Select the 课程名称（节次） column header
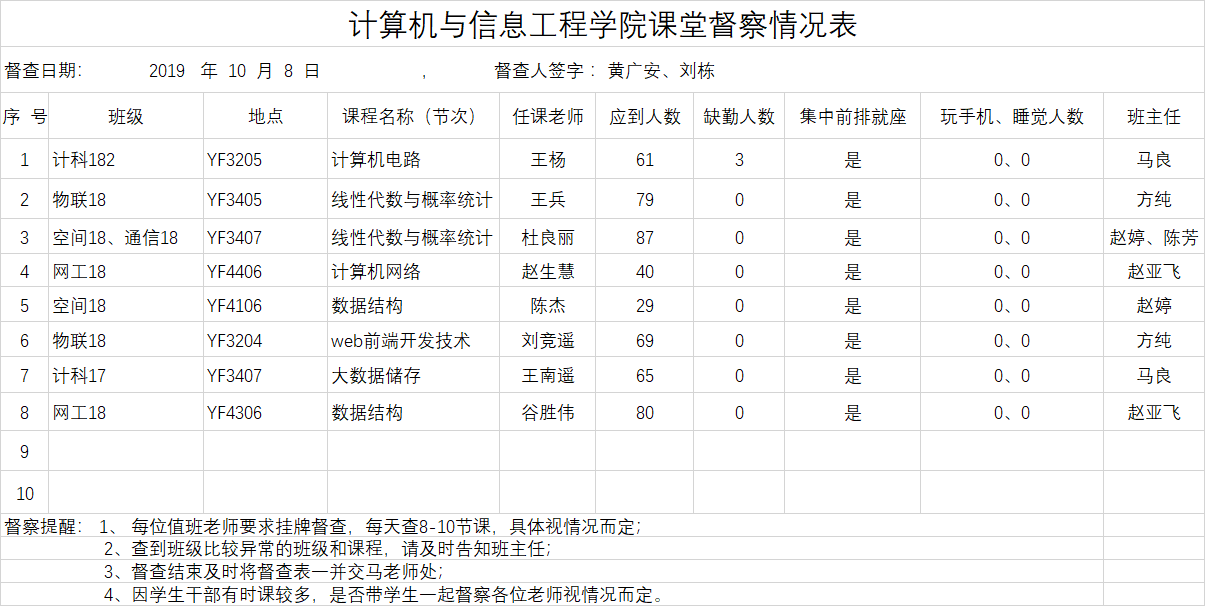The width and height of the screenshot is (1205, 606). tap(412, 117)
